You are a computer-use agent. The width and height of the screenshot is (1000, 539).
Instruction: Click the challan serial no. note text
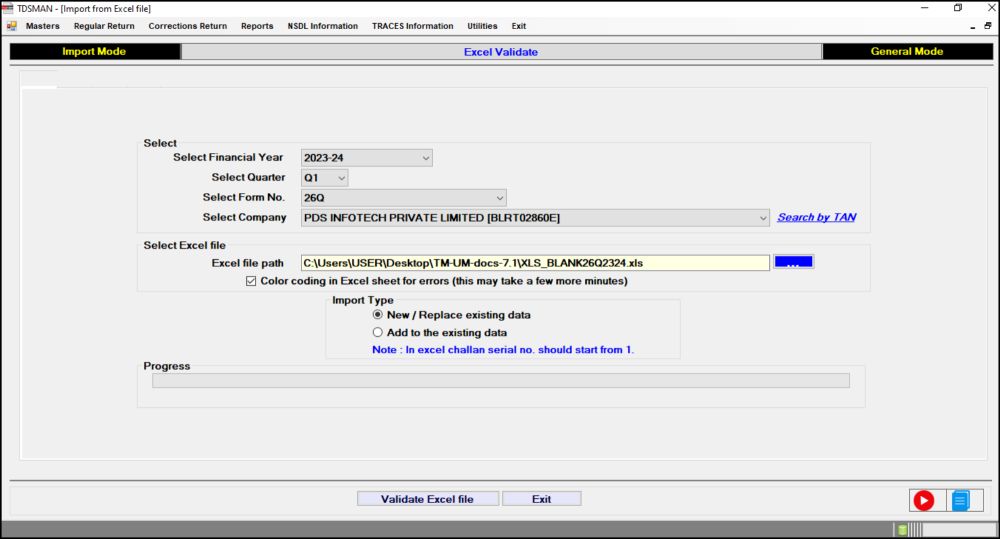point(503,350)
